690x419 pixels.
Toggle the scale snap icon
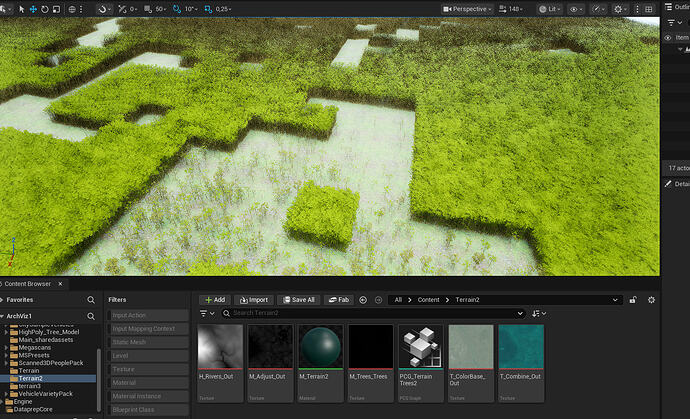coord(208,9)
